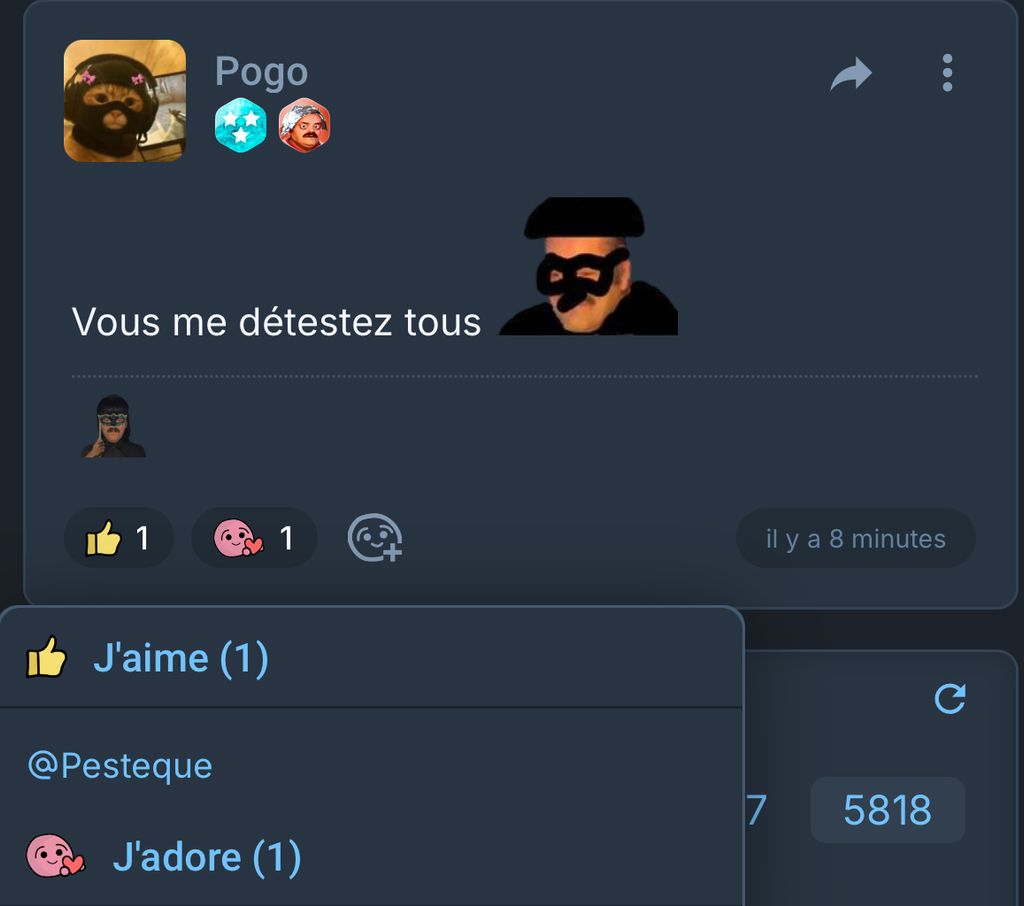This screenshot has height=906, width=1024.
Task: Share the post with the arrow icon
Action: 851,74
